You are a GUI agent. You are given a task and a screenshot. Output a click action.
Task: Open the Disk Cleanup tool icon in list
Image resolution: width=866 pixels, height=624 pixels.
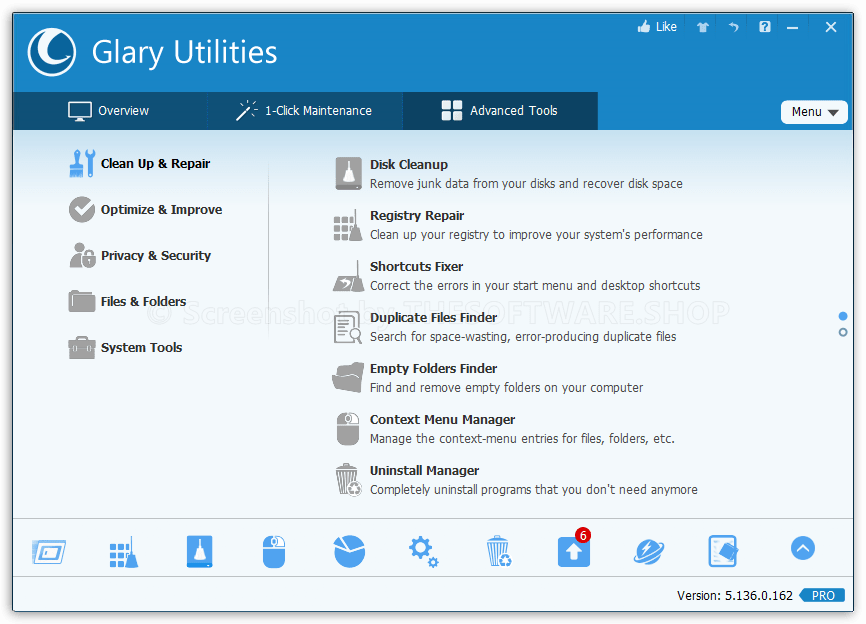coord(348,173)
